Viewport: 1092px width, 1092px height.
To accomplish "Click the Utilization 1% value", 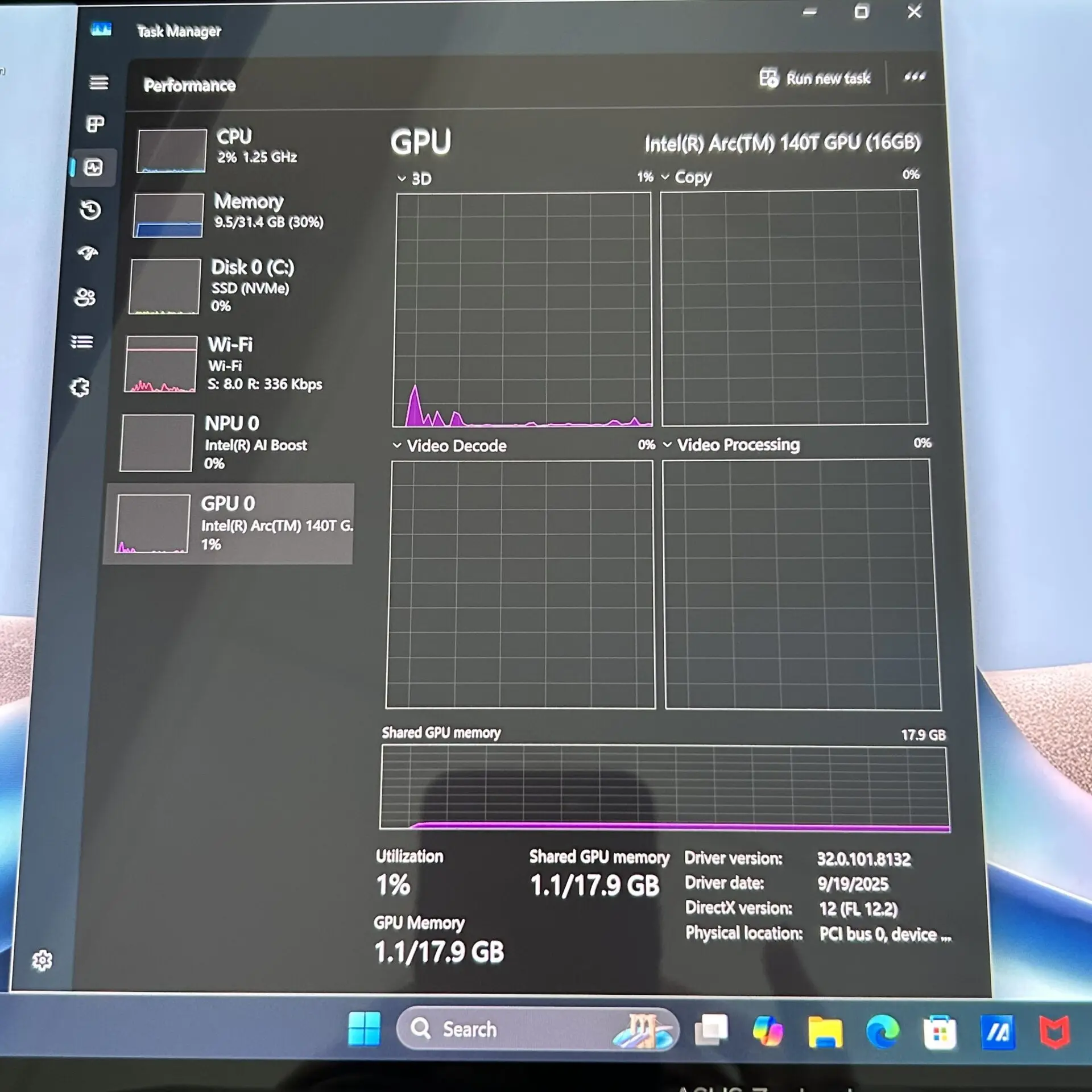I will 393,885.
